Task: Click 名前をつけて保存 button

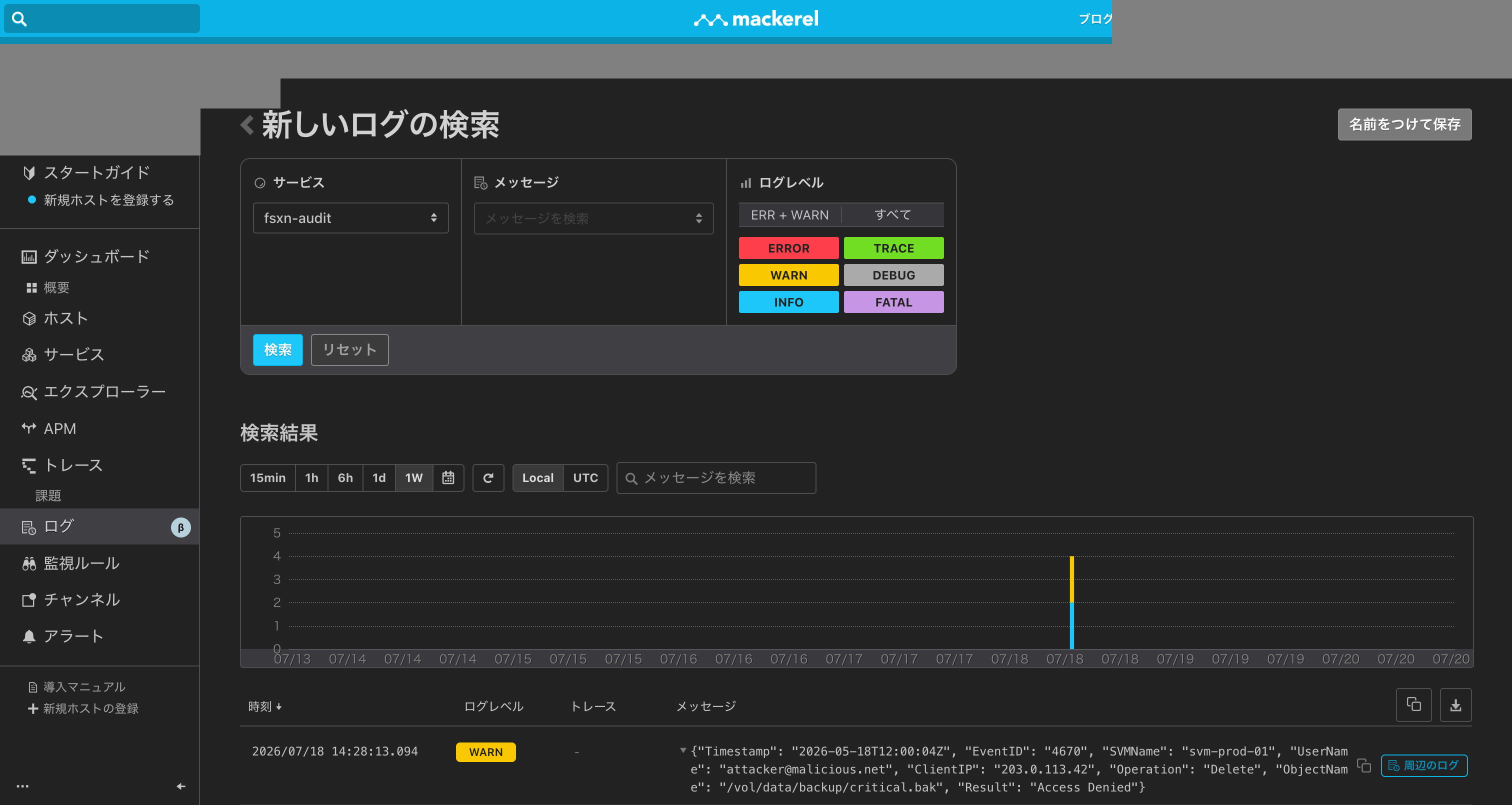Action: coord(1404,124)
